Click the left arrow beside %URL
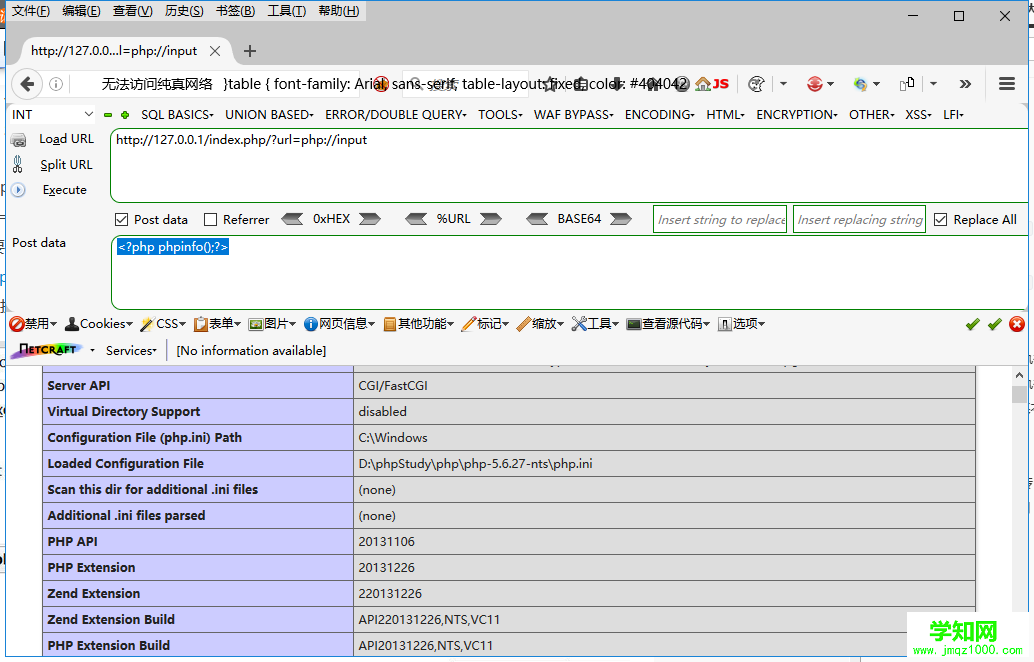Viewport: 1034px width, 662px height. pos(416,219)
